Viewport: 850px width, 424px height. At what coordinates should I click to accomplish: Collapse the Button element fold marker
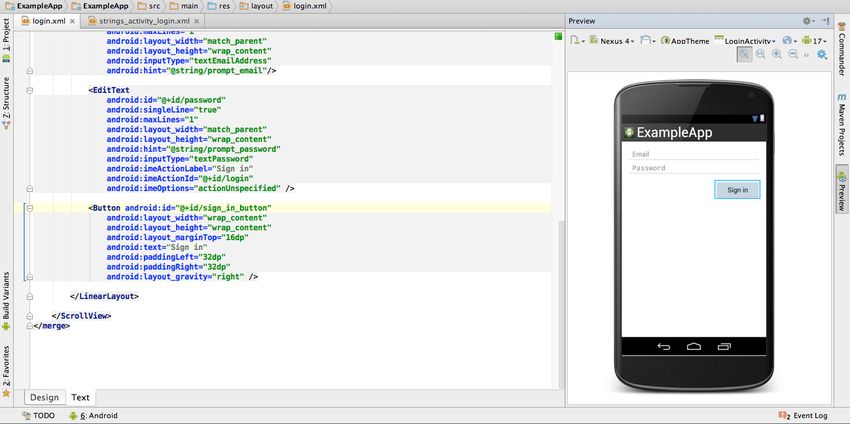click(x=29, y=208)
